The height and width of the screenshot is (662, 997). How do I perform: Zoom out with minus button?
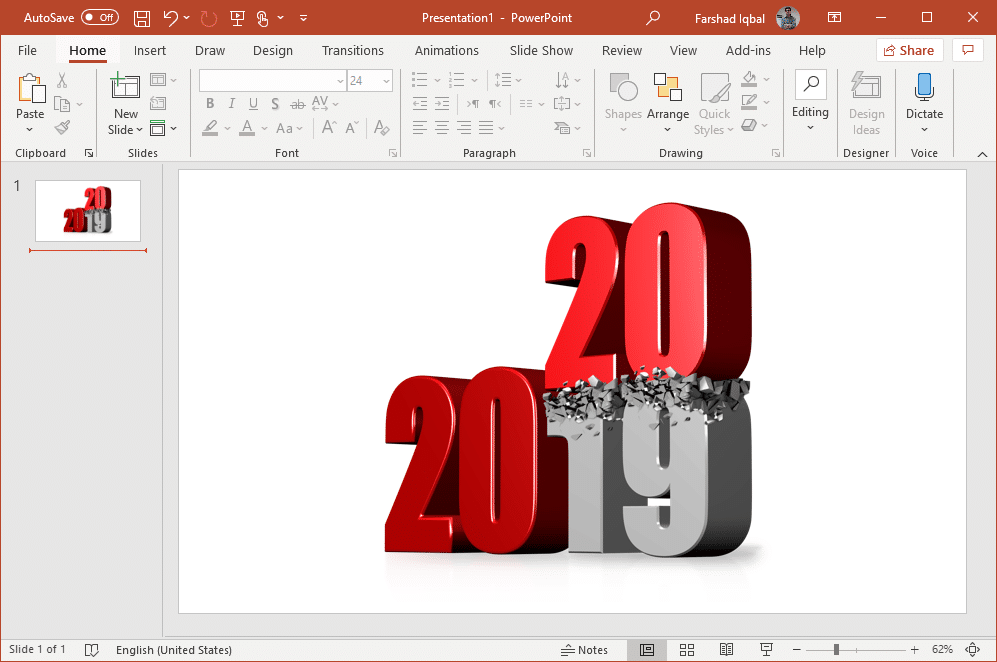point(796,649)
